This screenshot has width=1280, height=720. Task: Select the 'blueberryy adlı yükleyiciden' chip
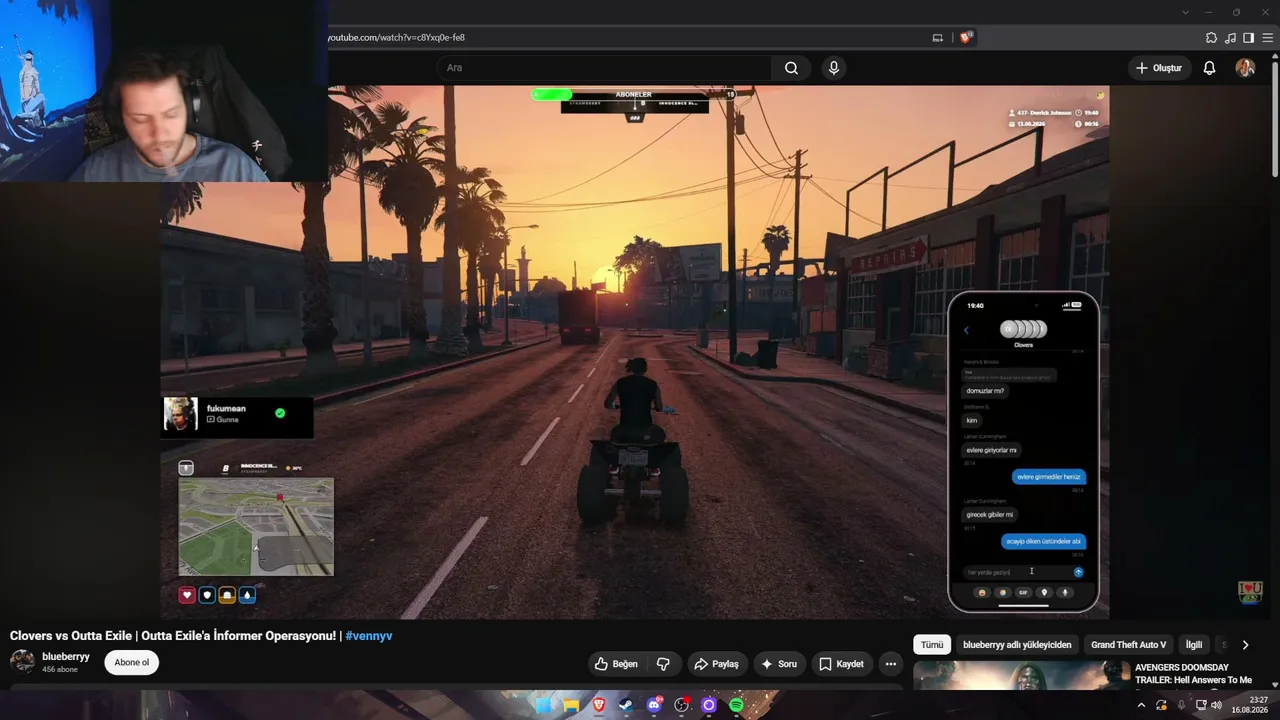[1017, 645]
